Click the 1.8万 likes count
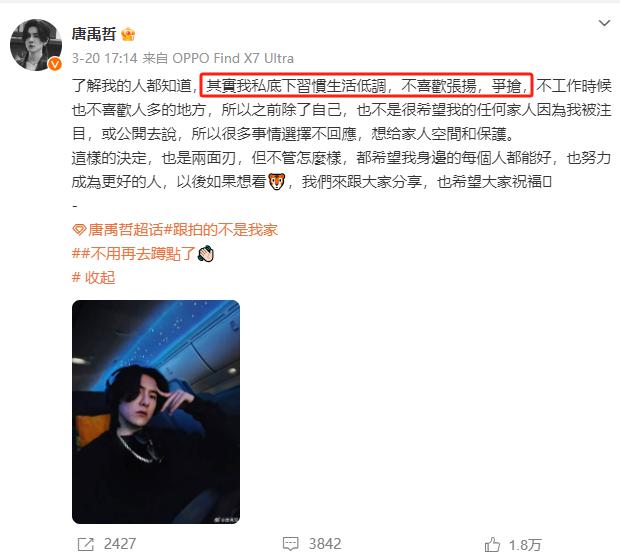Screen dimensions: 620x559 click(x=525, y=545)
